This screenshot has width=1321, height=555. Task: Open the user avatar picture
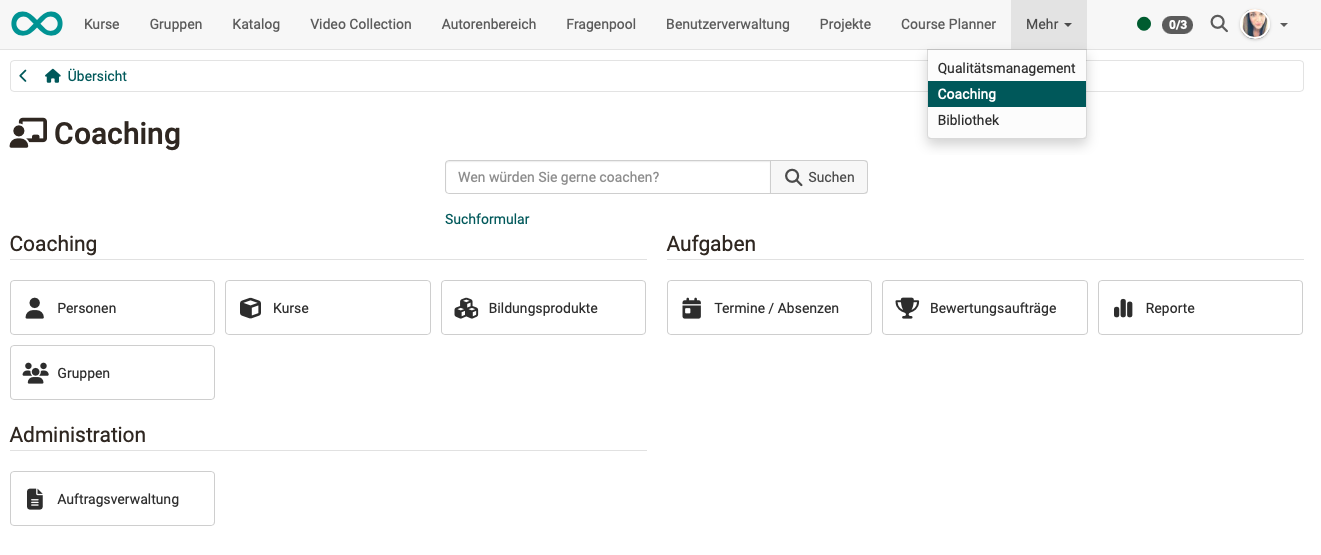[1255, 24]
